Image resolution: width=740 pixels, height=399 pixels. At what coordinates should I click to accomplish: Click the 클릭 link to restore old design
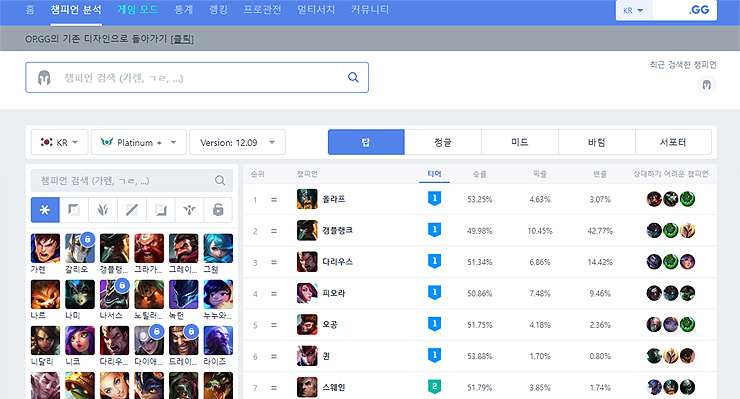point(182,39)
